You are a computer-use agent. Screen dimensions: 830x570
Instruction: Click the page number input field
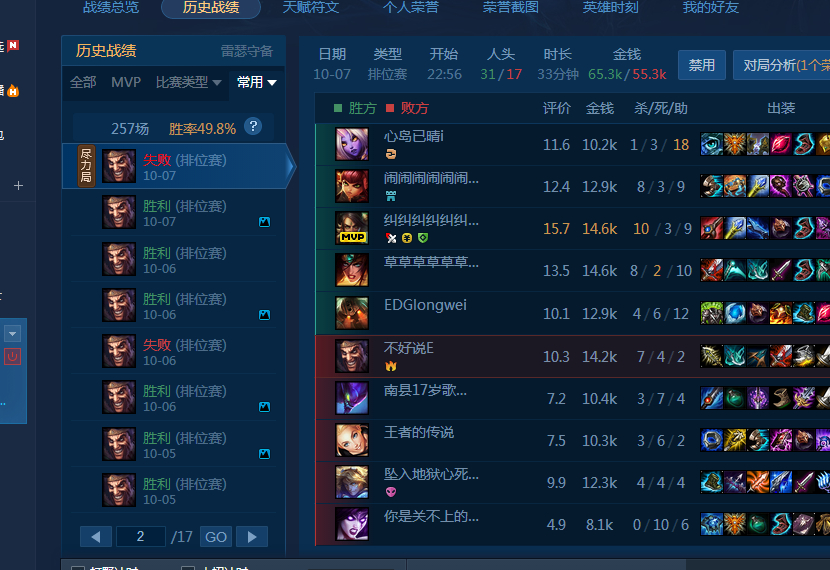[140, 537]
